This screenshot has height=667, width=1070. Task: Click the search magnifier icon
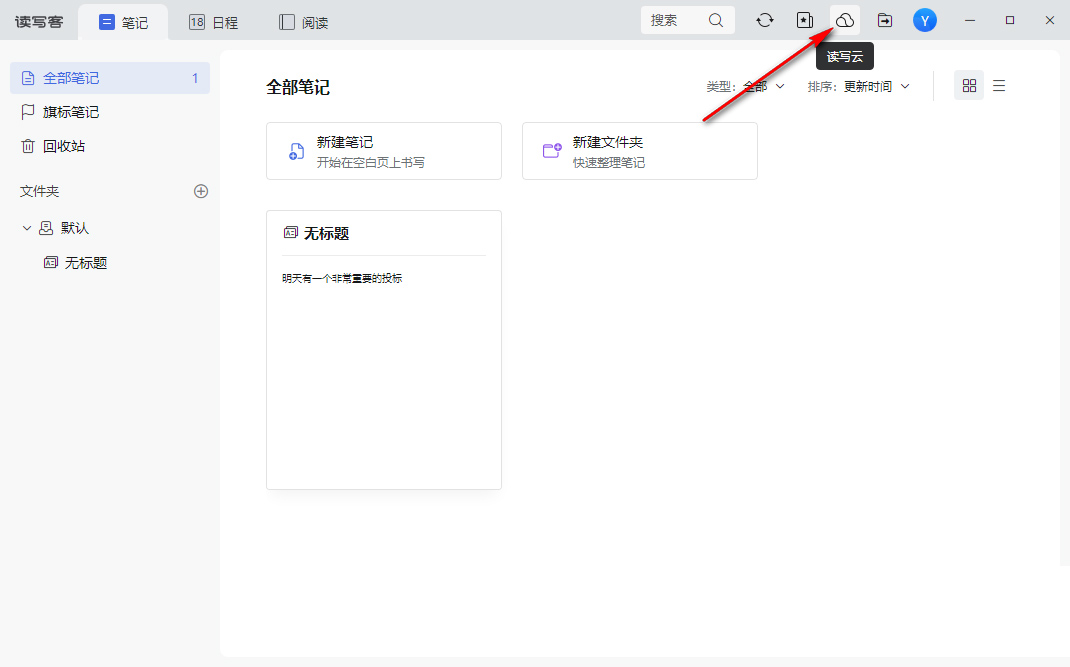click(716, 20)
